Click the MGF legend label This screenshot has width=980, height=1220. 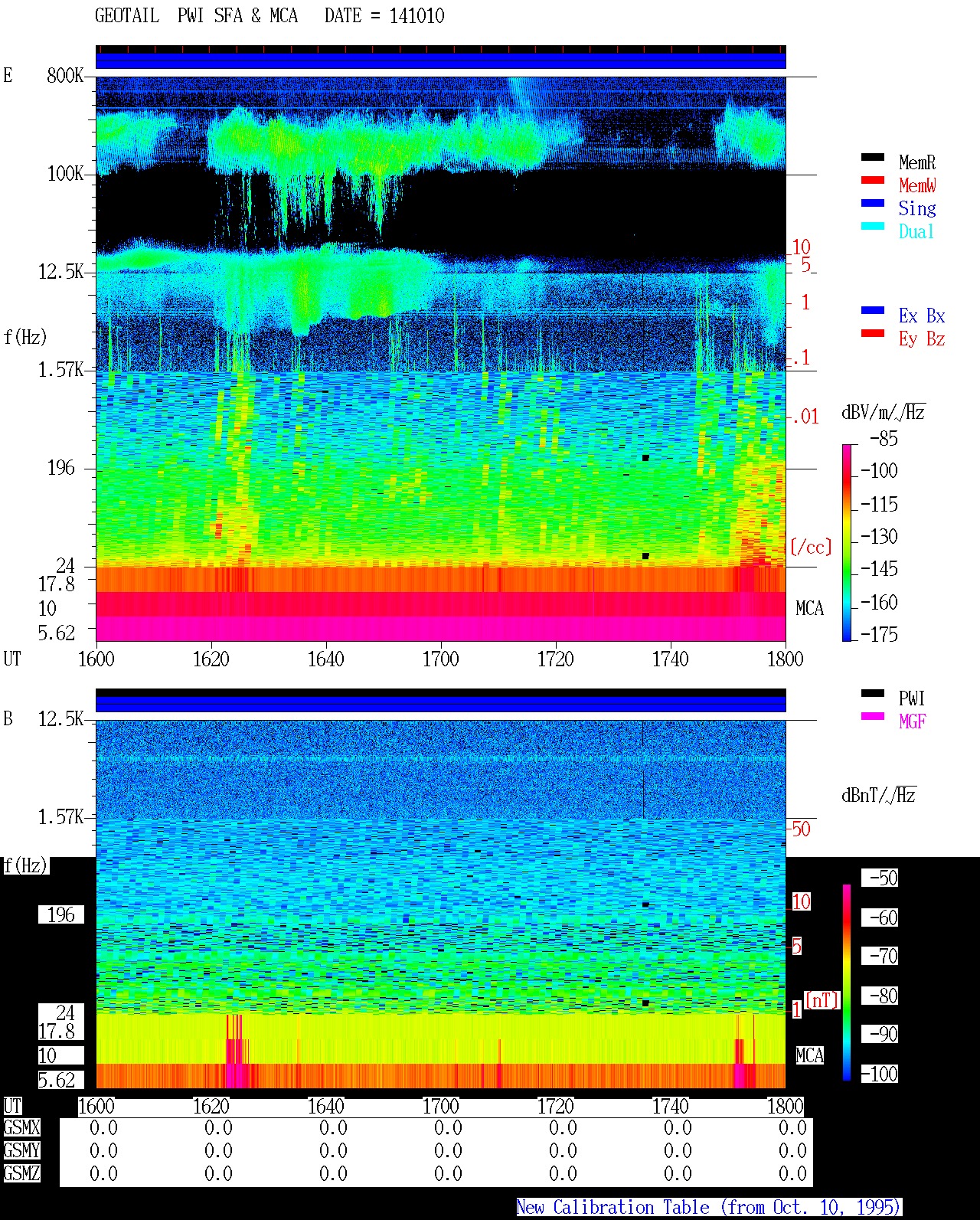click(912, 721)
